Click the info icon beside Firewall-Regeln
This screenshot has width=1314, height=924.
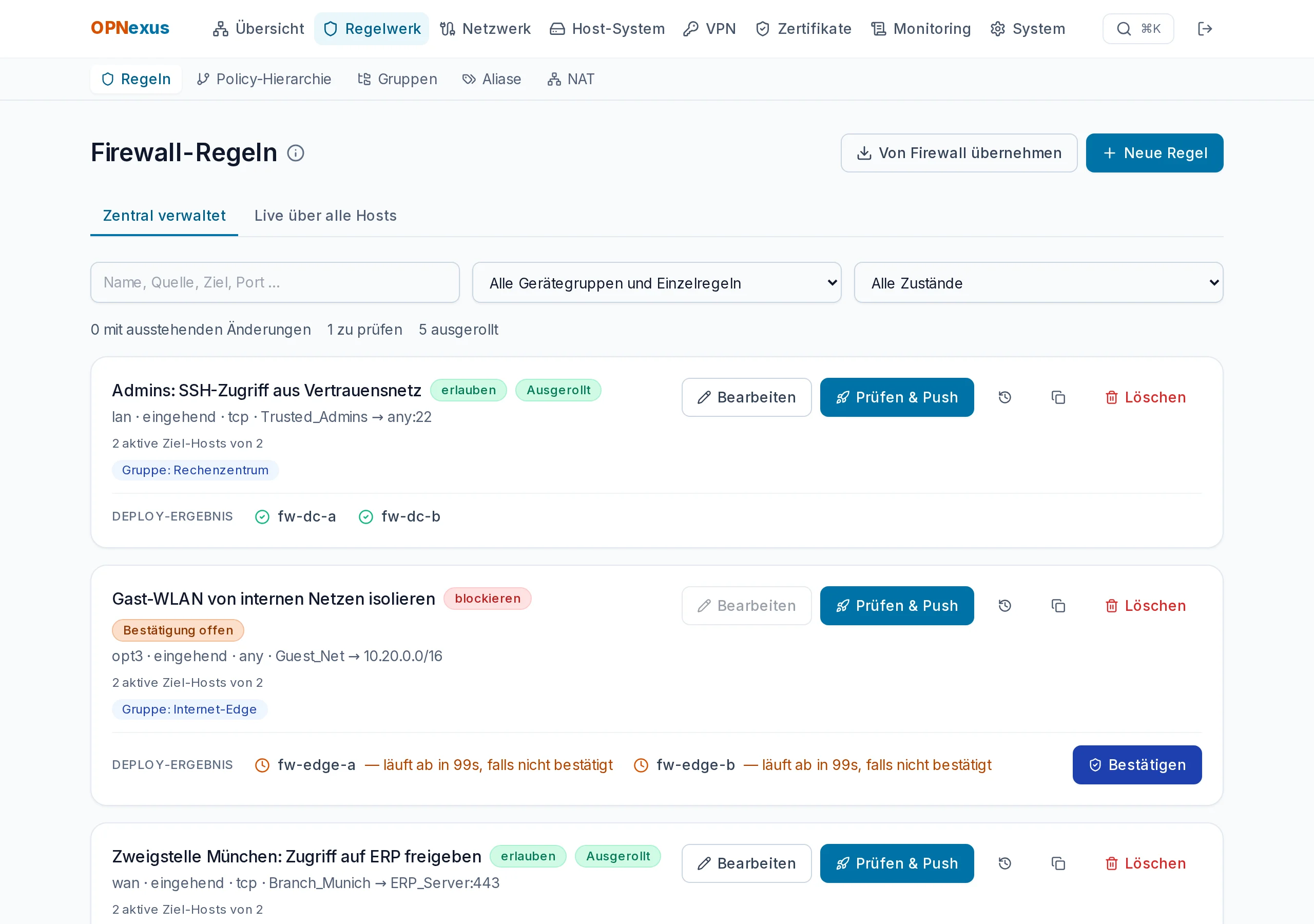pyautogui.click(x=295, y=153)
